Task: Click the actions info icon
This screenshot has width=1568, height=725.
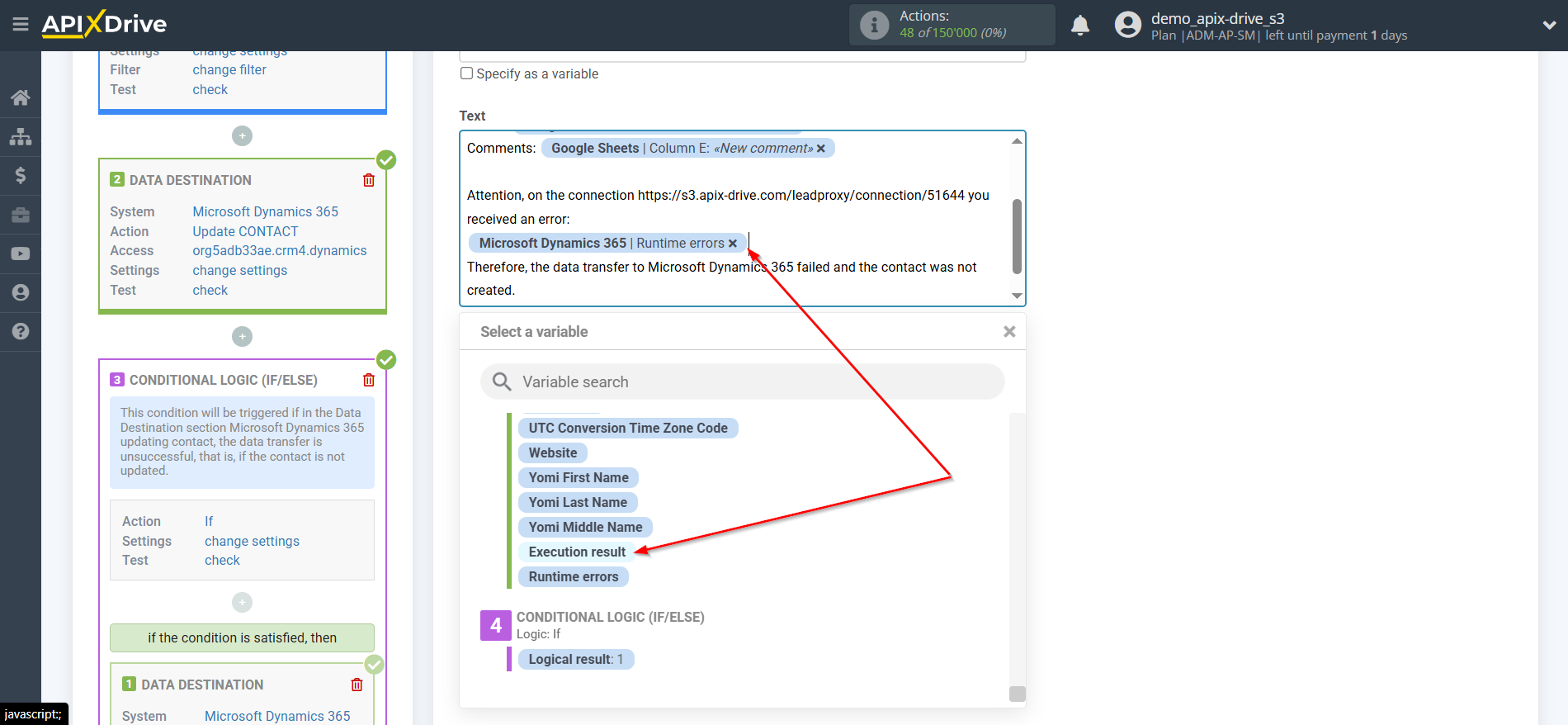Action: click(874, 25)
